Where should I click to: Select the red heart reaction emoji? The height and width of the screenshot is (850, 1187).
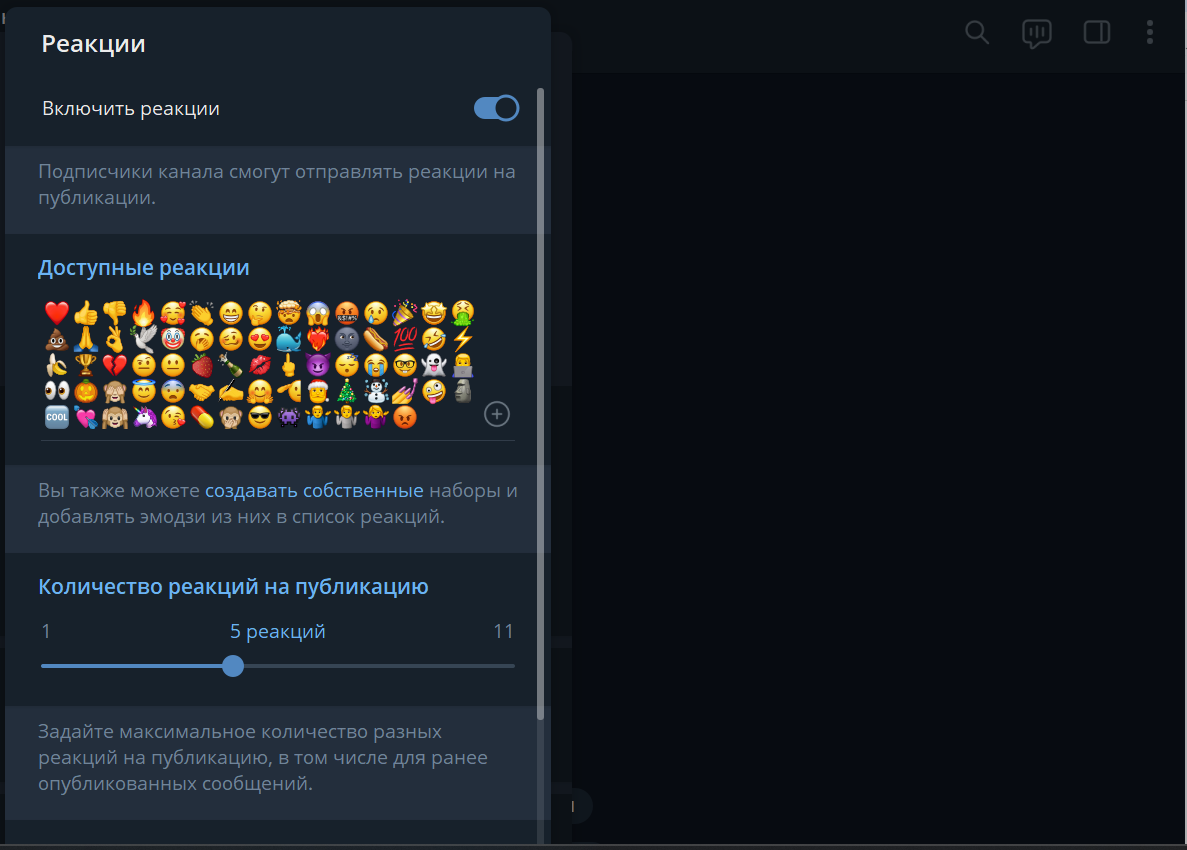point(57,313)
